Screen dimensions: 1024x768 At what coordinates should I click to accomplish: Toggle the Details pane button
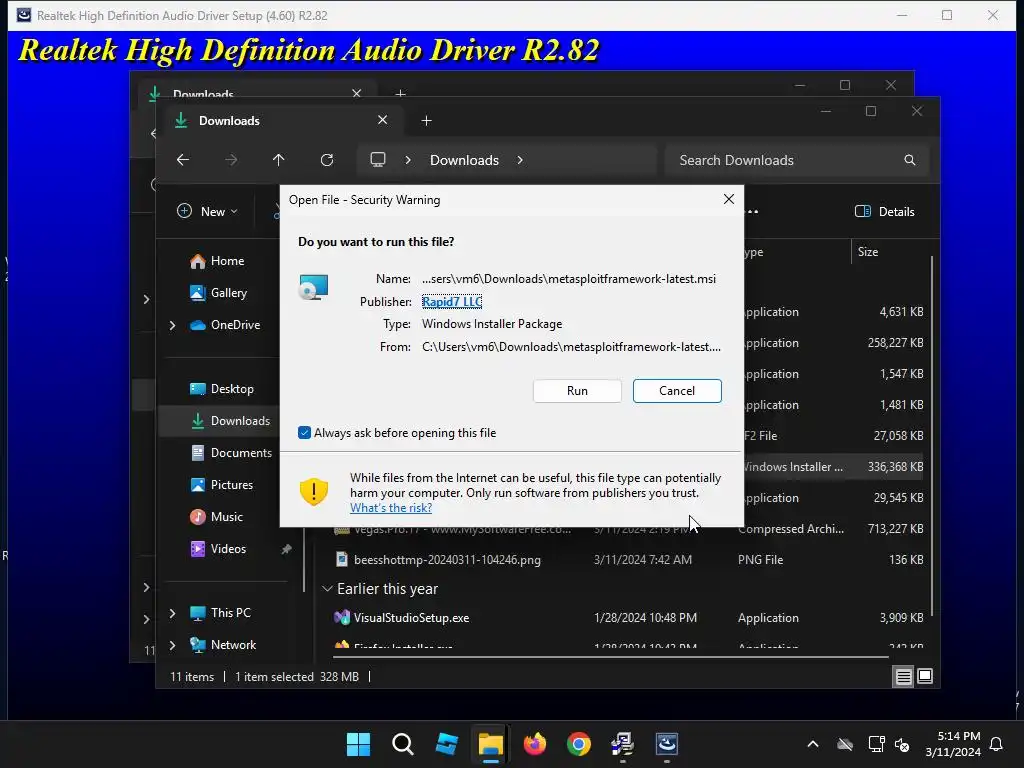point(885,212)
